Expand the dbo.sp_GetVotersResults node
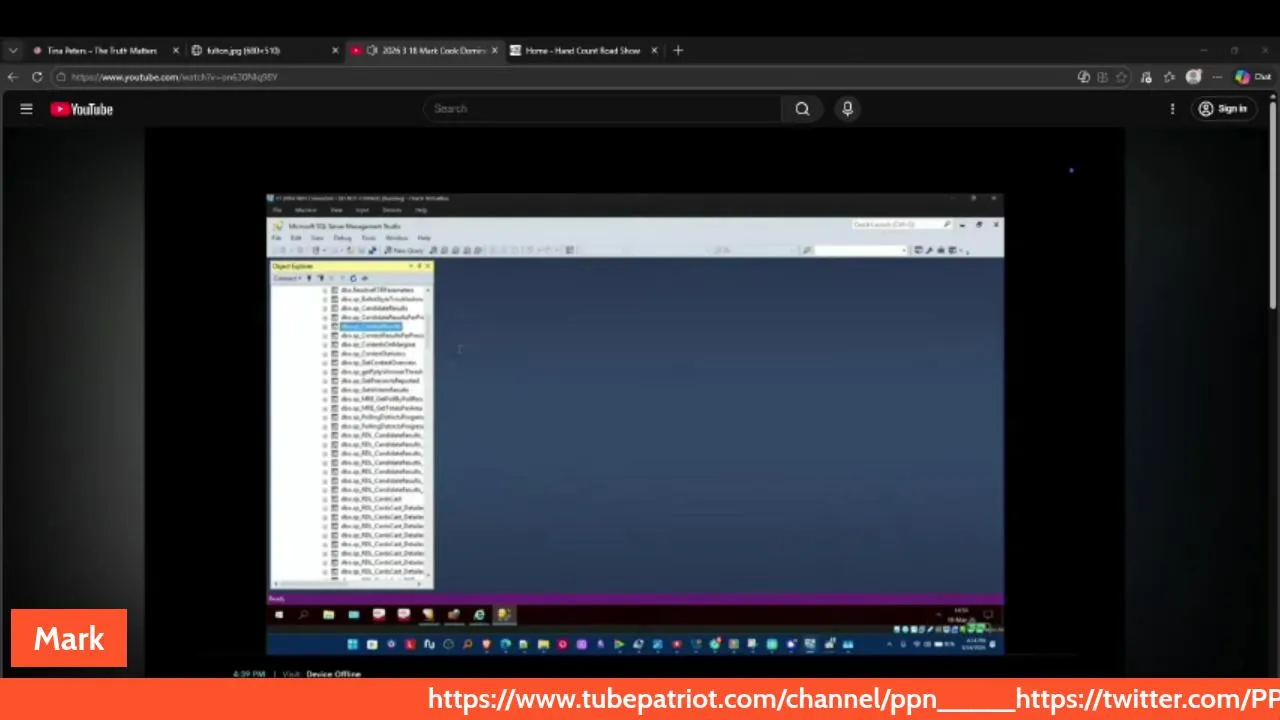Image resolution: width=1280 pixels, height=720 pixels. coord(325,390)
